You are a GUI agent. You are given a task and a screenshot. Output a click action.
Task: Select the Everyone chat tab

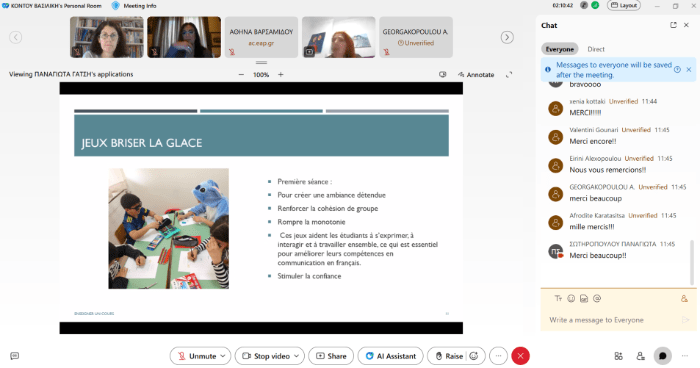560,49
